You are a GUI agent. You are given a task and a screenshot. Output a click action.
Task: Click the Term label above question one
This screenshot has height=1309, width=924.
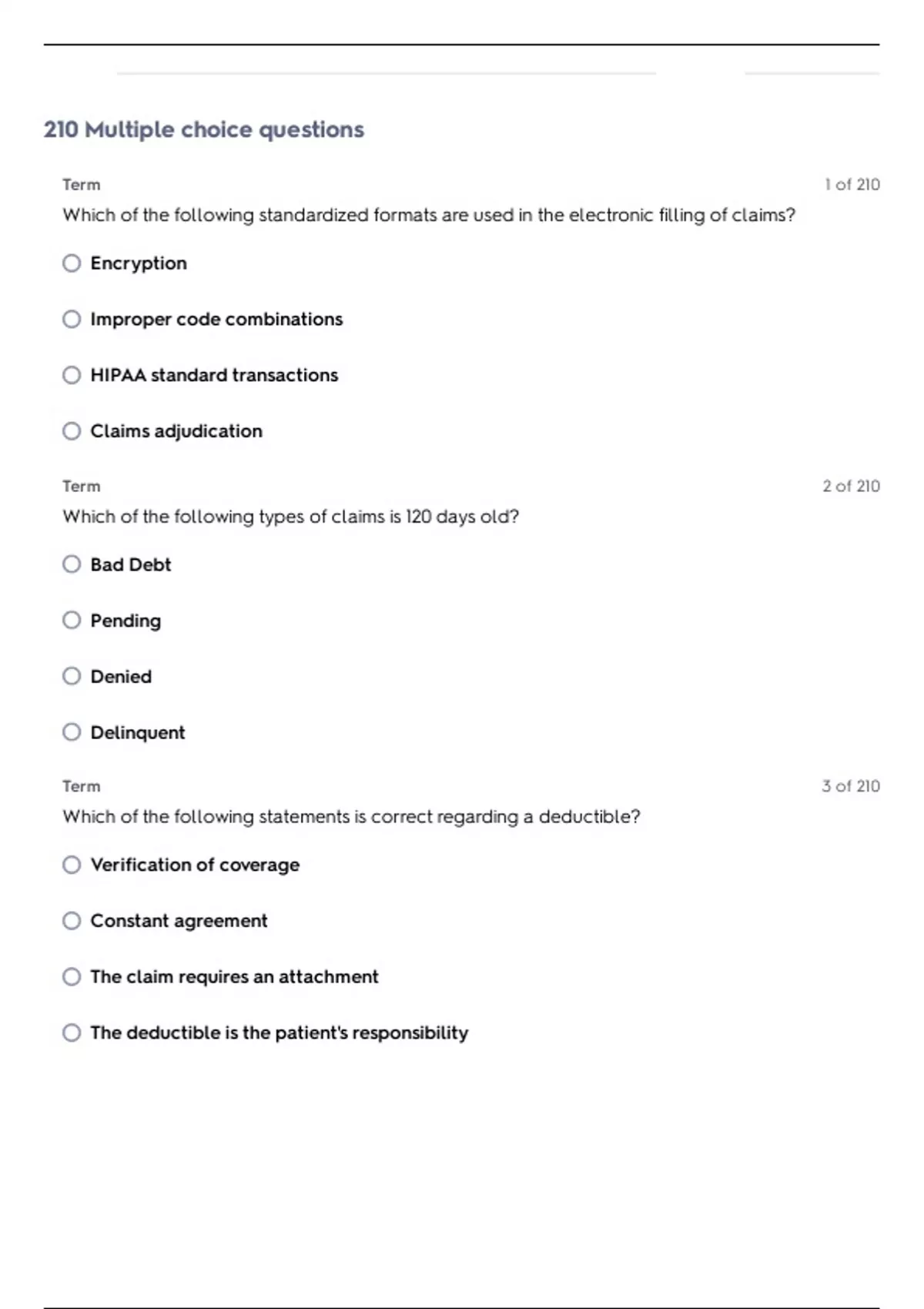[82, 185]
